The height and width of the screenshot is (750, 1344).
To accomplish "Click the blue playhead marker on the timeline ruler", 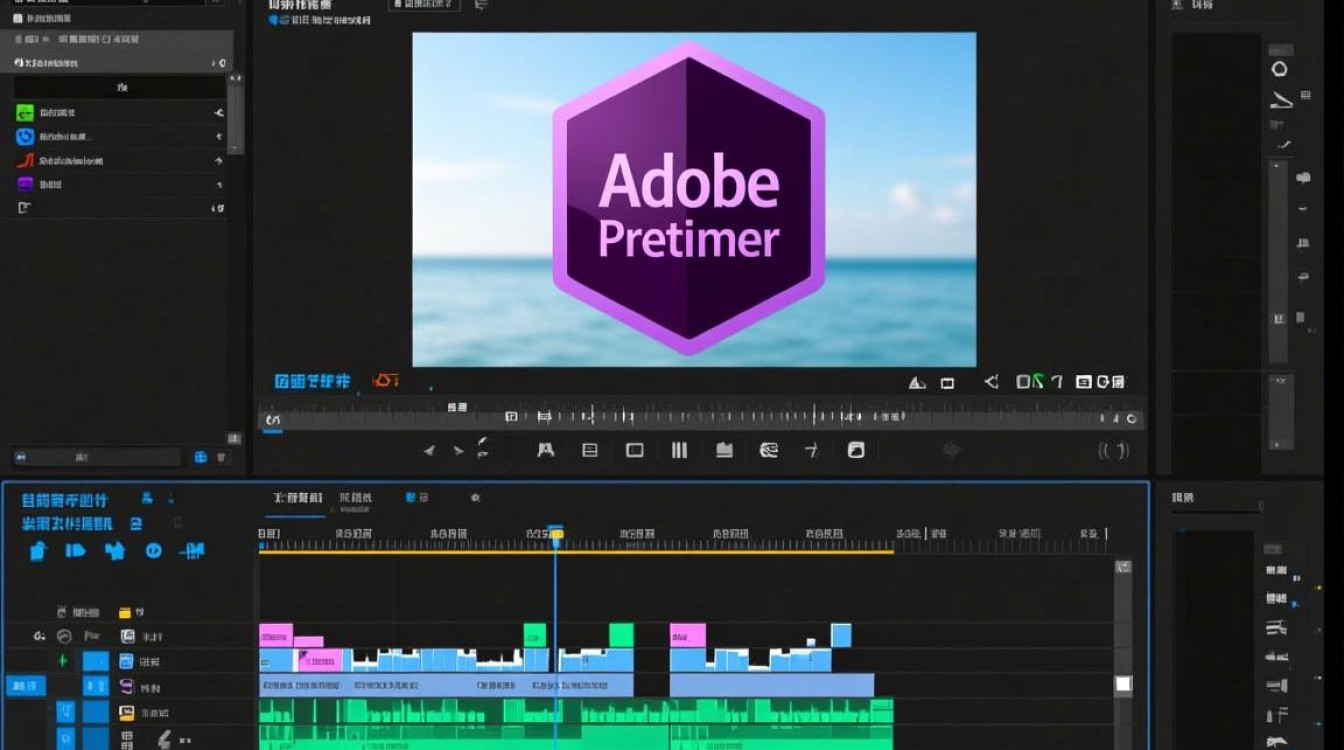I will point(556,535).
